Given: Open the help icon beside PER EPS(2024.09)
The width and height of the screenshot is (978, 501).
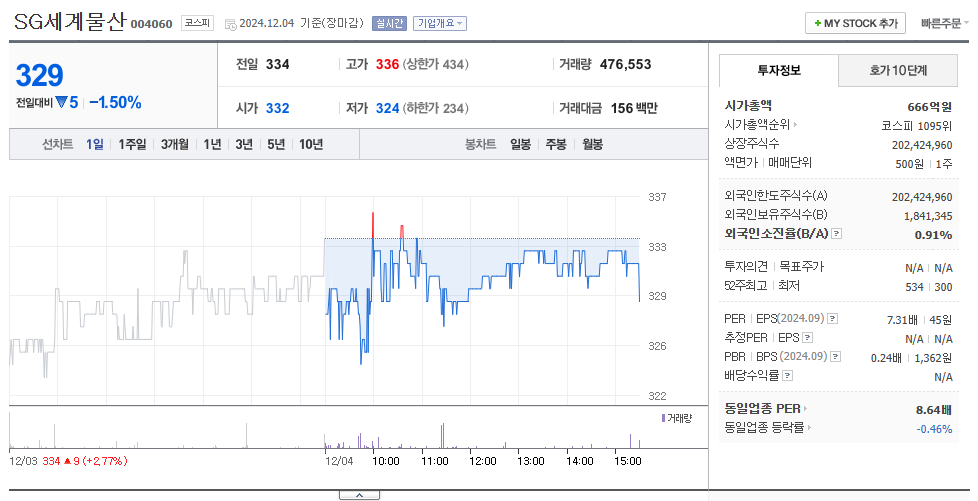Looking at the screenshot, I should [x=833, y=318].
